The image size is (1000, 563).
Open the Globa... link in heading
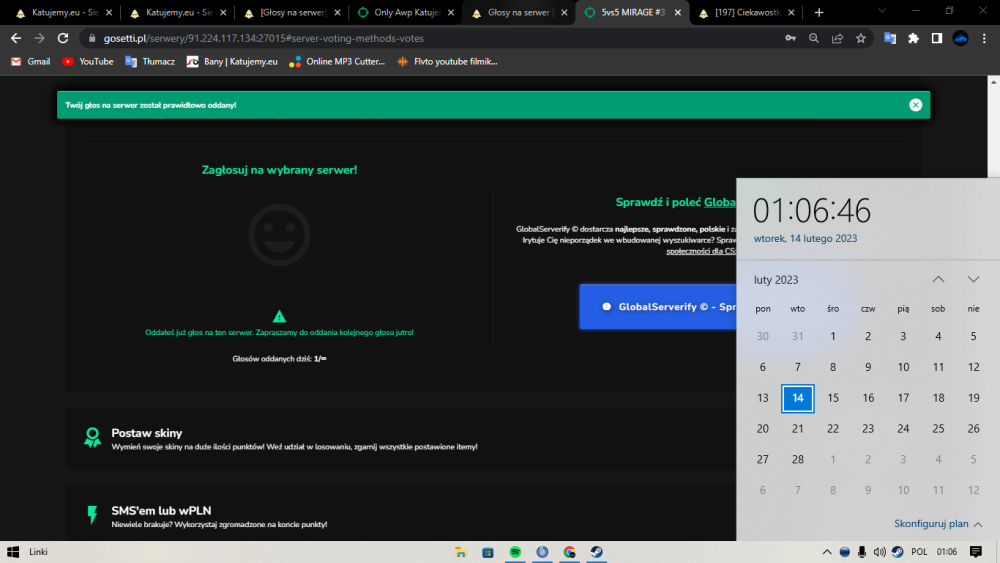(719, 202)
